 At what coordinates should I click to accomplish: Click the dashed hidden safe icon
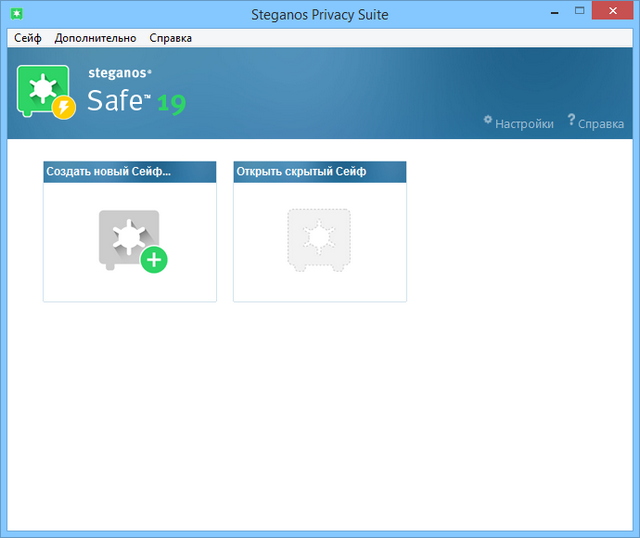pos(319,240)
